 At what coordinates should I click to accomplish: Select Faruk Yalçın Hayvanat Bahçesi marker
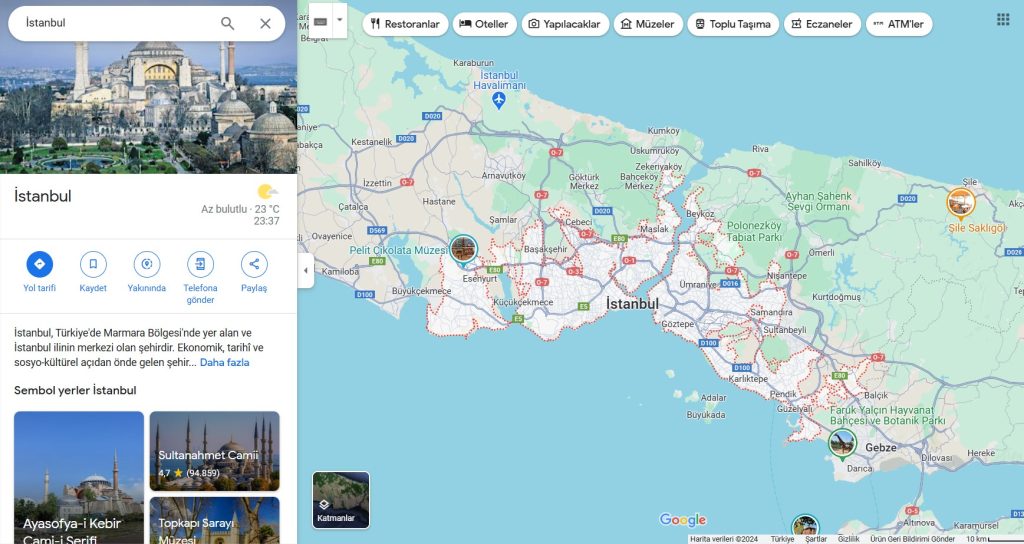(x=842, y=443)
